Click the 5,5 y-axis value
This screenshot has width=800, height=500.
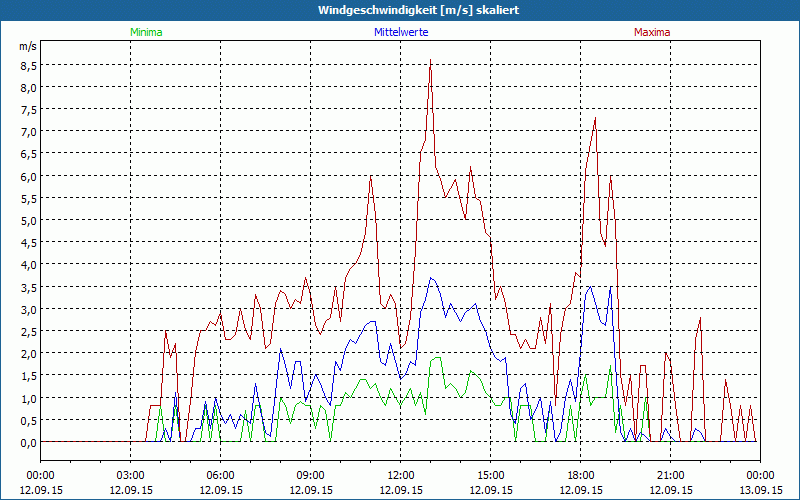point(28,198)
